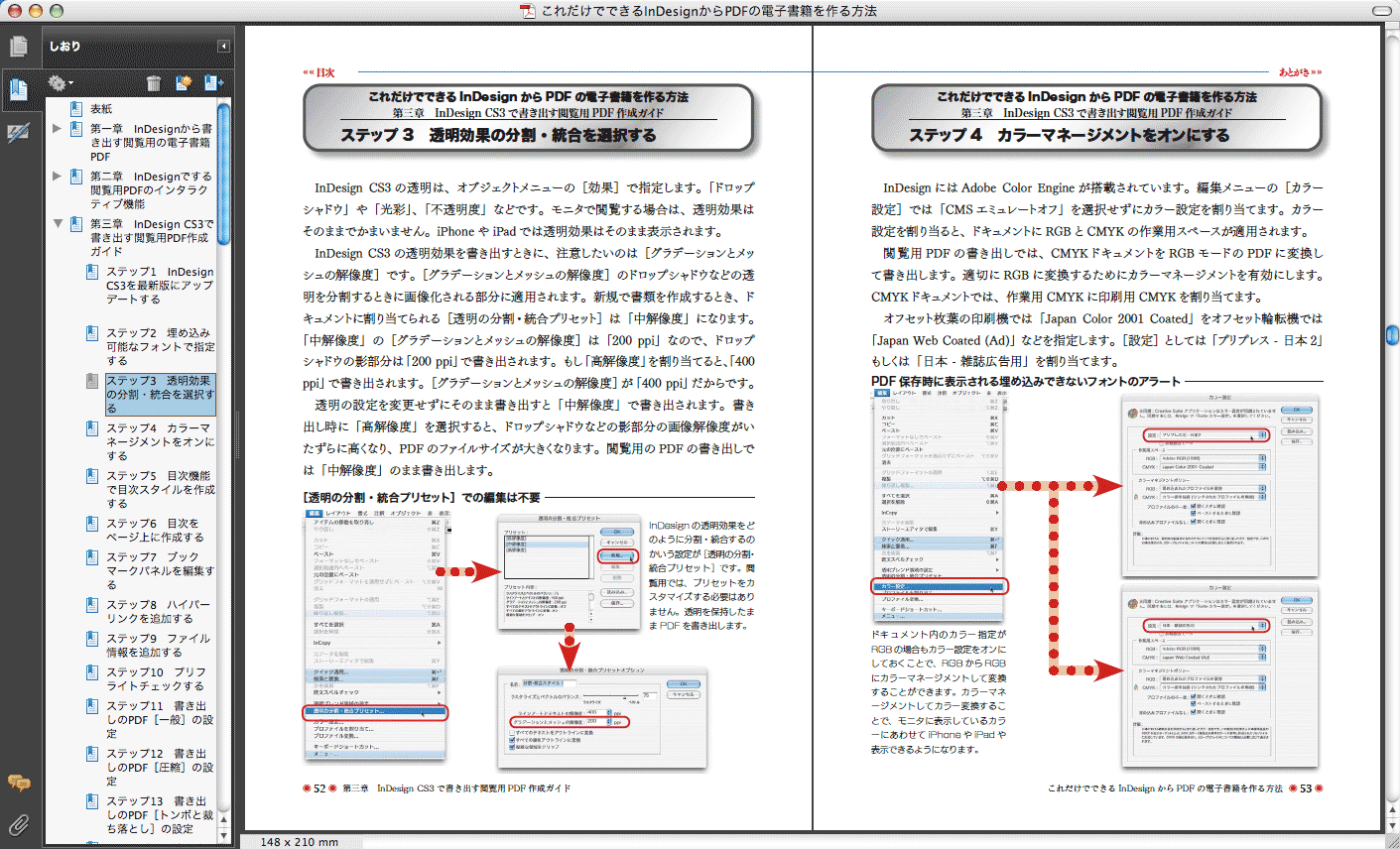Click subheading PDF保存時に表示される埋め込みできないフォントのアラート

point(1026,381)
